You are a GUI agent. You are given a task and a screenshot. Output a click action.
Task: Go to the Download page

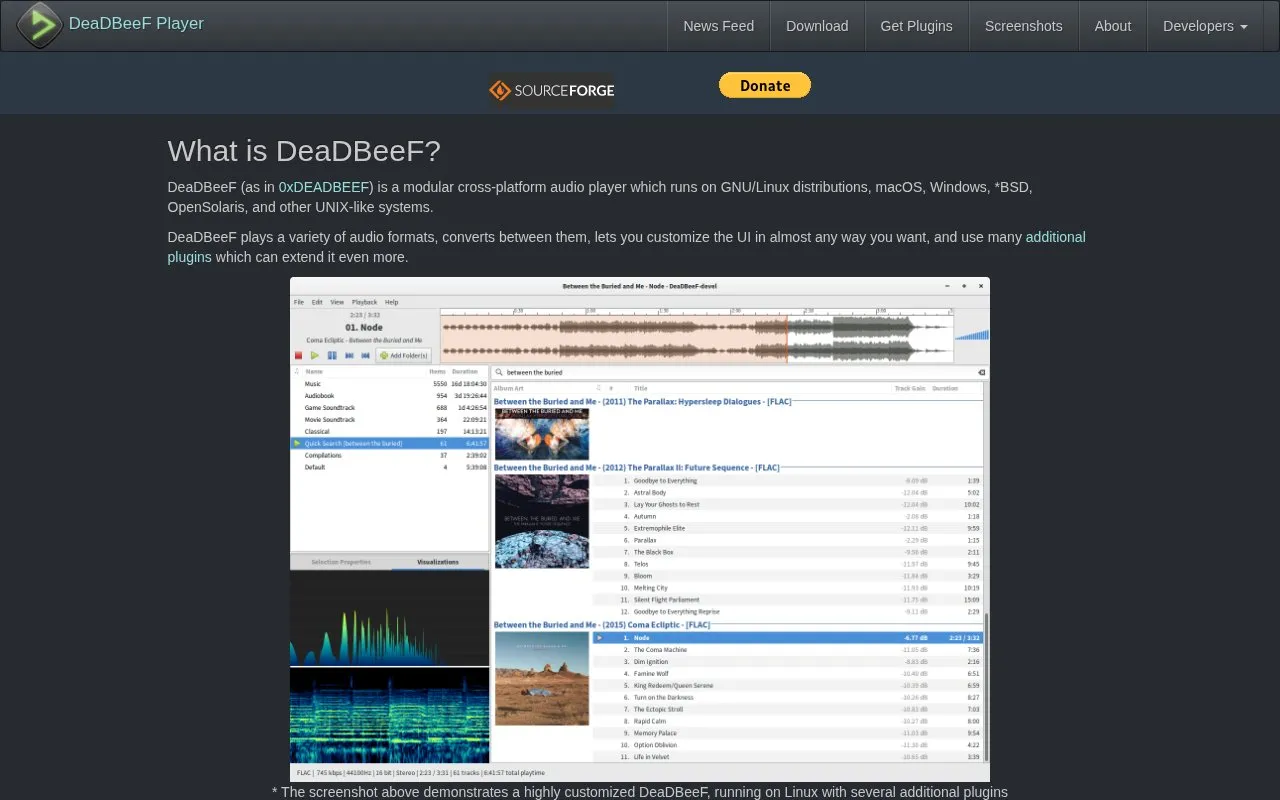[x=817, y=26]
